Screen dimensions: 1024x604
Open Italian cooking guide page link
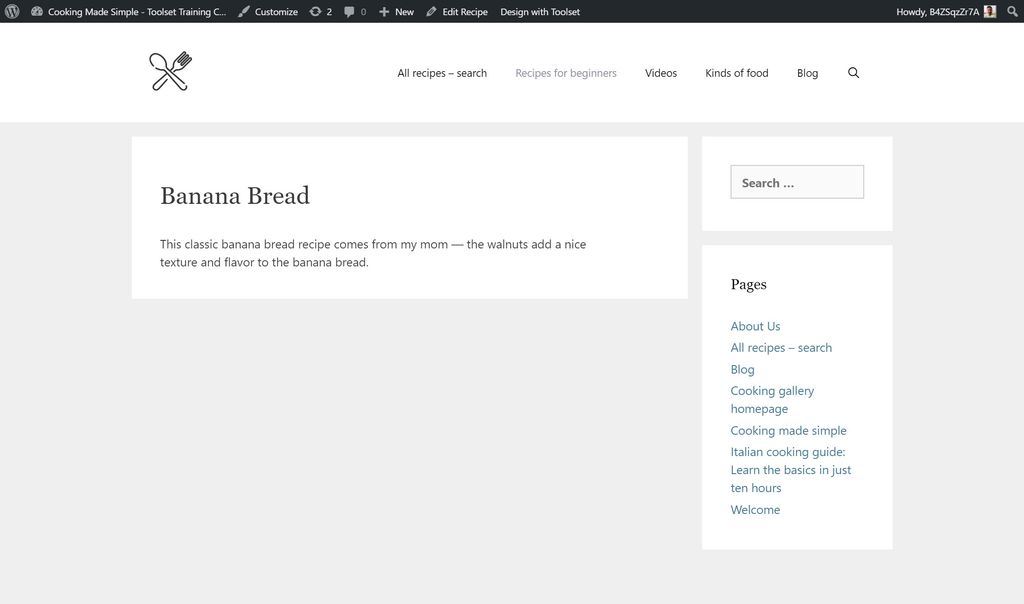click(x=790, y=469)
